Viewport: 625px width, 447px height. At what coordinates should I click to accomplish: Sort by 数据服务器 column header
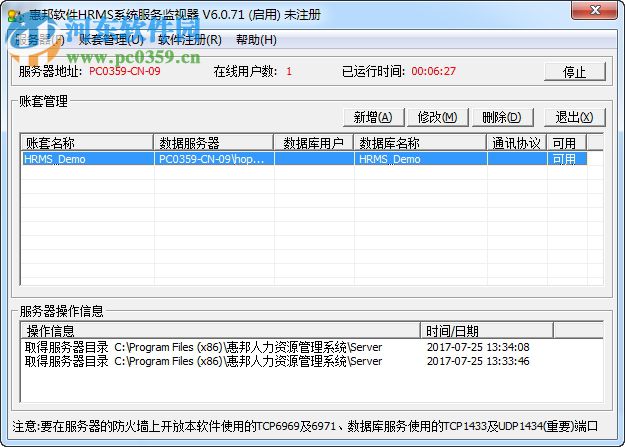(x=213, y=142)
